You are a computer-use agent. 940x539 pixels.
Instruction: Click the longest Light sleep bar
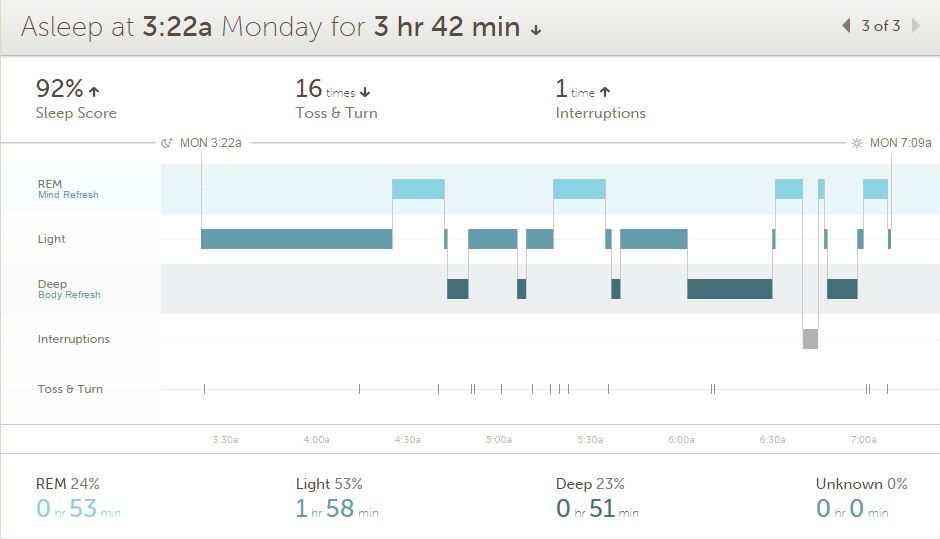[x=296, y=239]
